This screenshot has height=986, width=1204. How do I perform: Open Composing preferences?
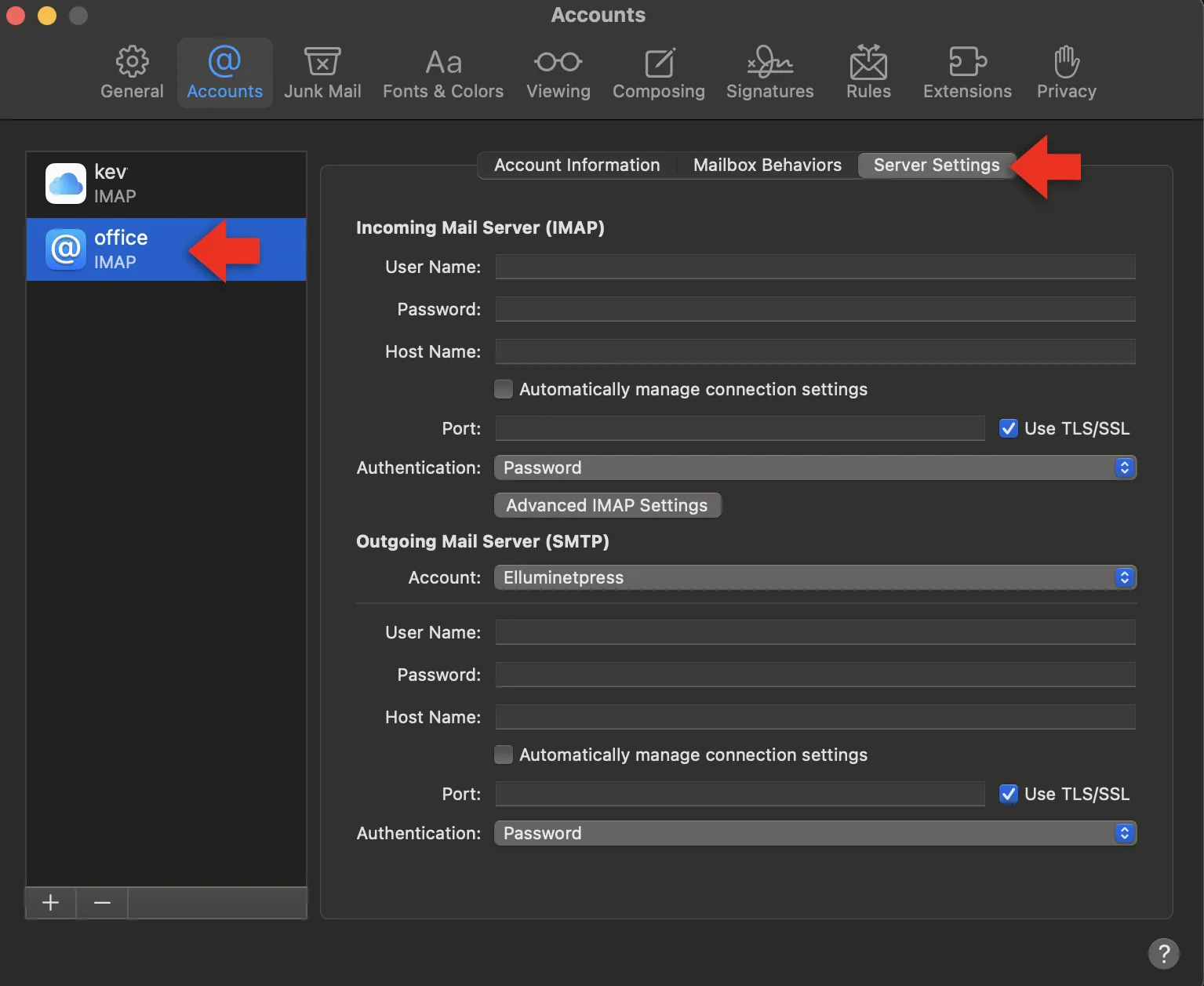tap(658, 73)
